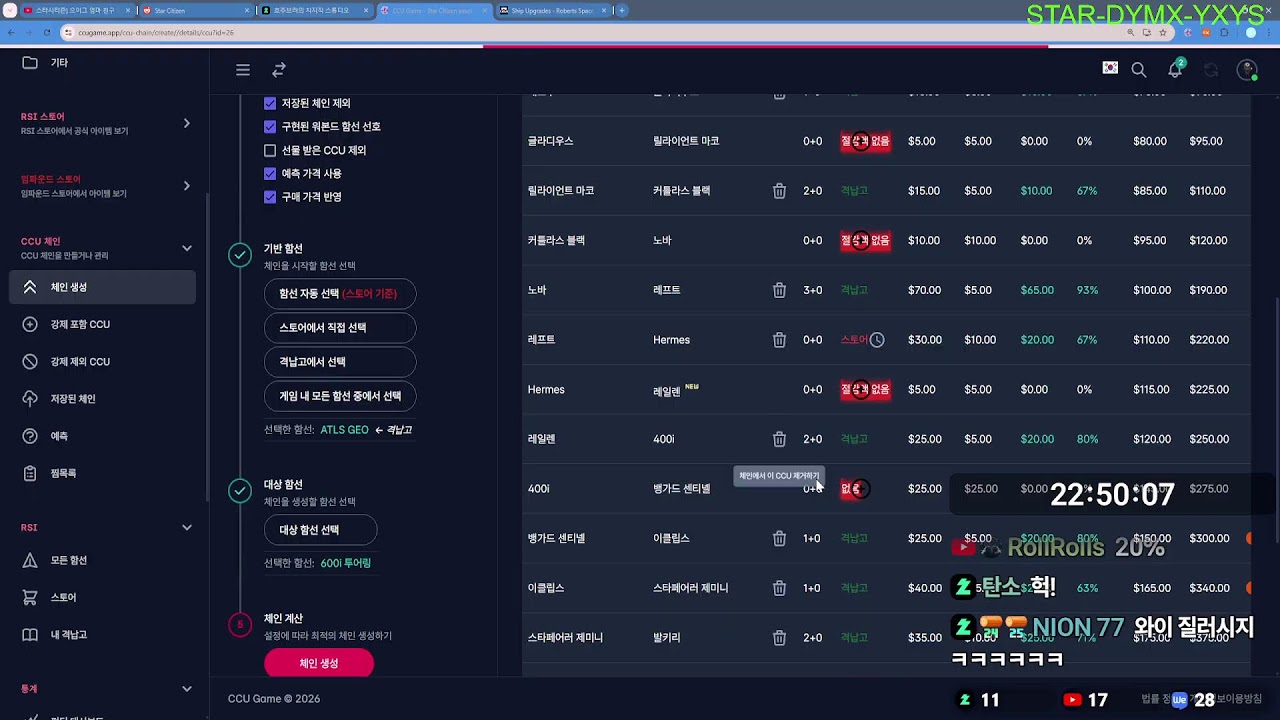Click the 글라디우스 row ship name
The image size is (1280, 720).
click(551, 142)
